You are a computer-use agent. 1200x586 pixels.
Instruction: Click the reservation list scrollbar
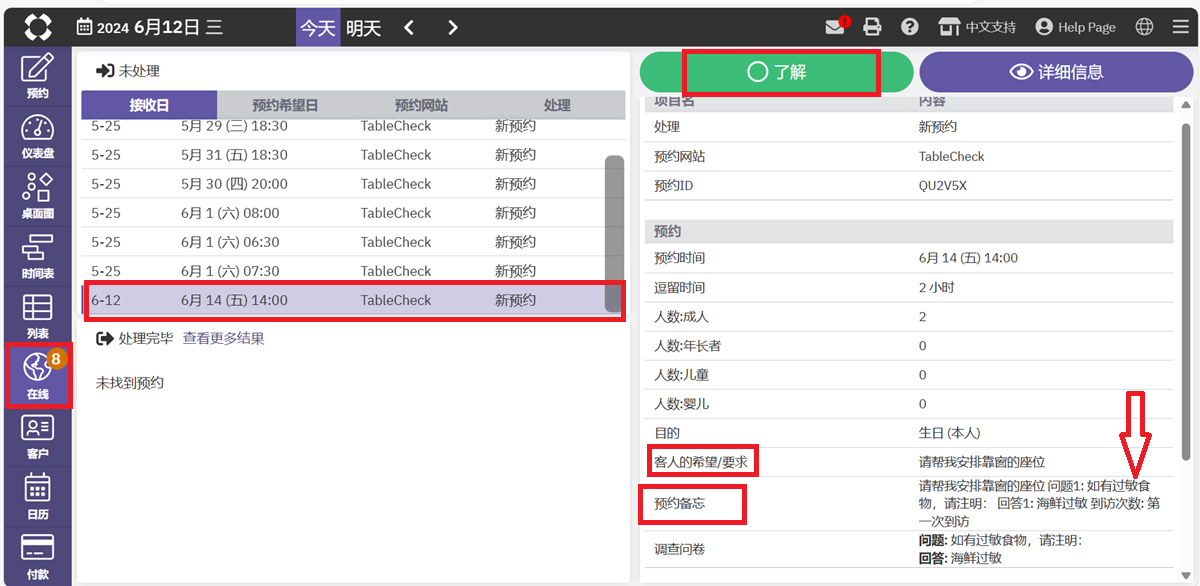click(615, 235)
